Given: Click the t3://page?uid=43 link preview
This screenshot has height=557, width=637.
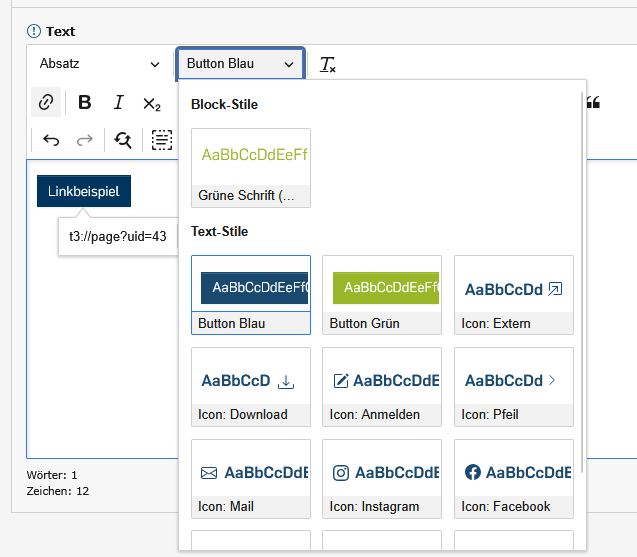Looking at the screenshot, I should [x=117, y=237].
